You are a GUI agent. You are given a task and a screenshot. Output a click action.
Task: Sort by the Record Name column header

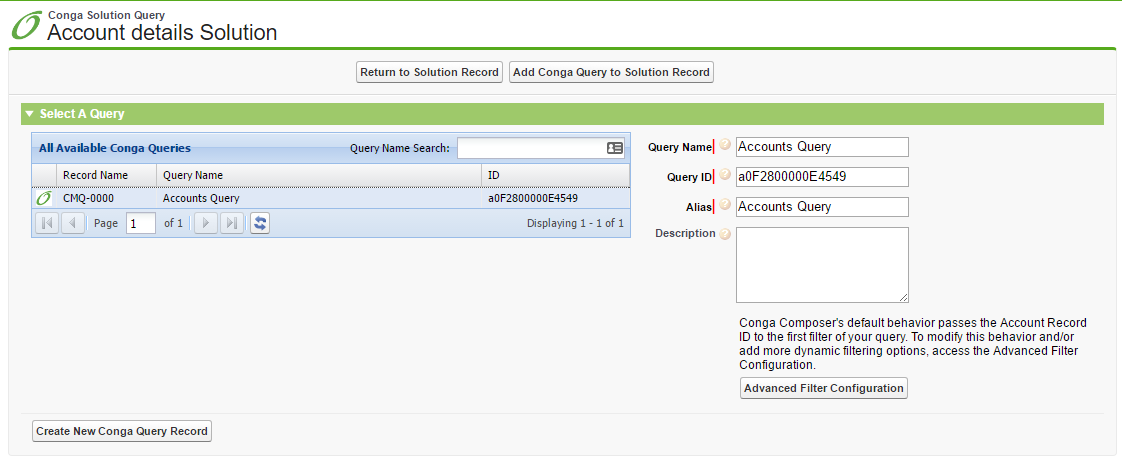[95, 175]
